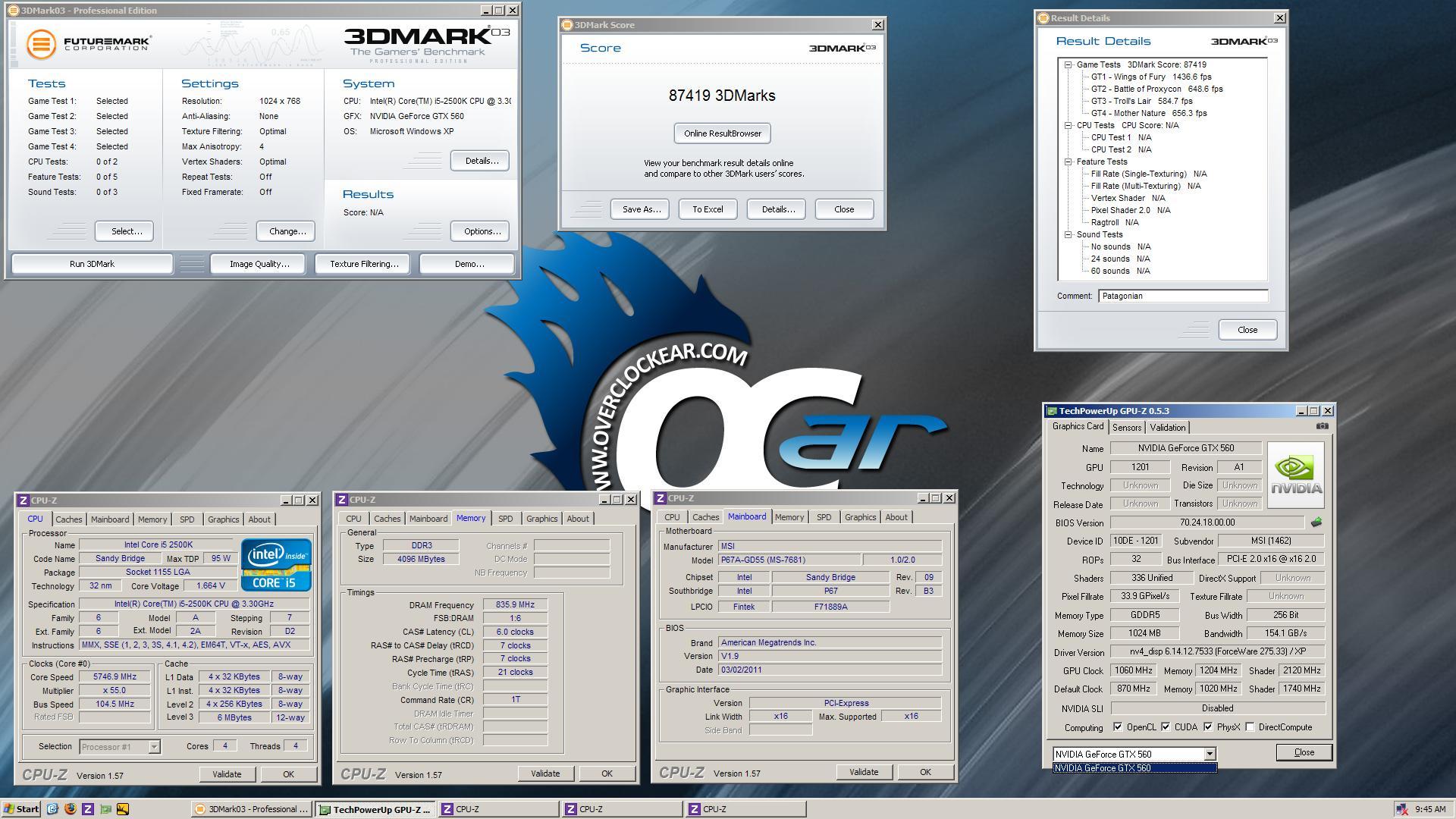
Task: Switch to 3DMark03 taskbar button
Action: point(251,809)
